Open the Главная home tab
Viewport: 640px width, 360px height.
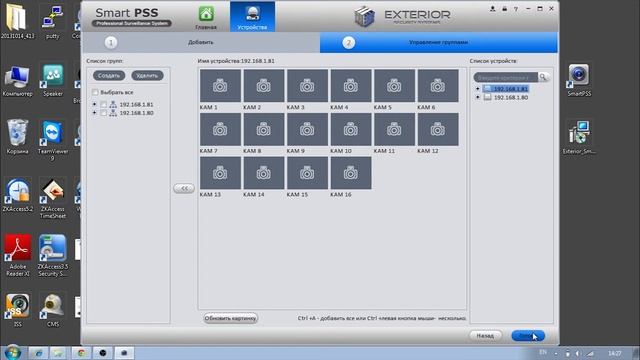click(x=206, y=17)
